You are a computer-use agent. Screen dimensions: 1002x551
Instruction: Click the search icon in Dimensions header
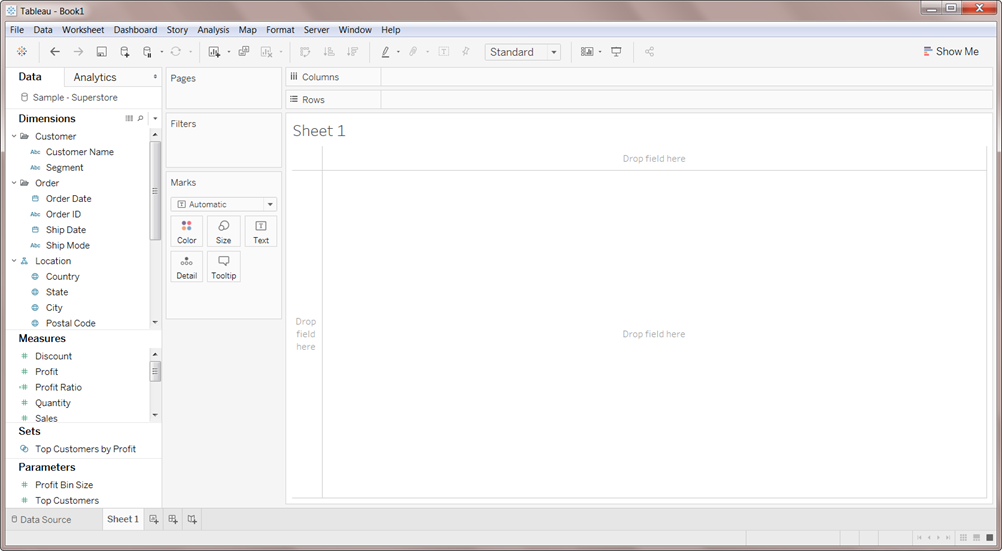pyautogui.click(x=140, y=118)
